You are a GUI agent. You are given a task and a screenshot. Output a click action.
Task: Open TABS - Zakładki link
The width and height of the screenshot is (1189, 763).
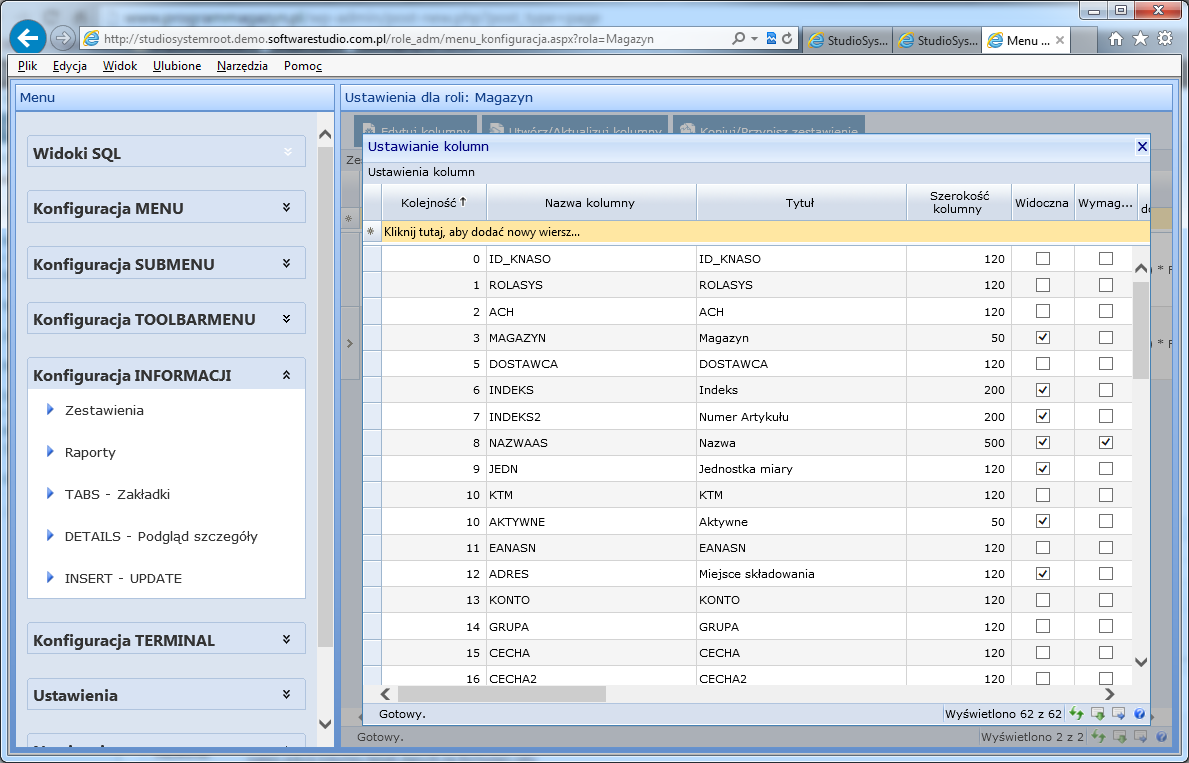click(118, 495)
